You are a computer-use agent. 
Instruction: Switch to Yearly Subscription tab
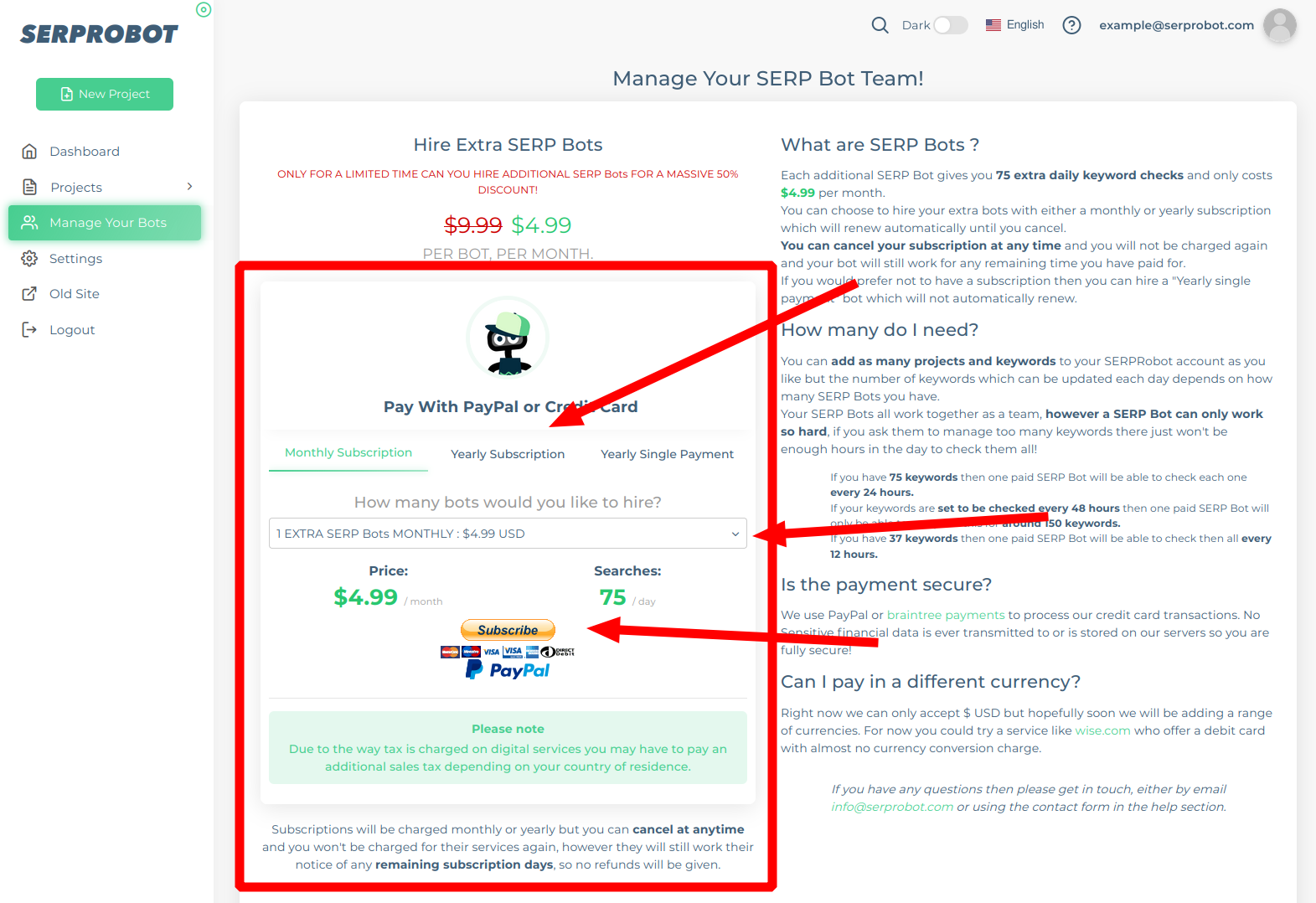508,454
